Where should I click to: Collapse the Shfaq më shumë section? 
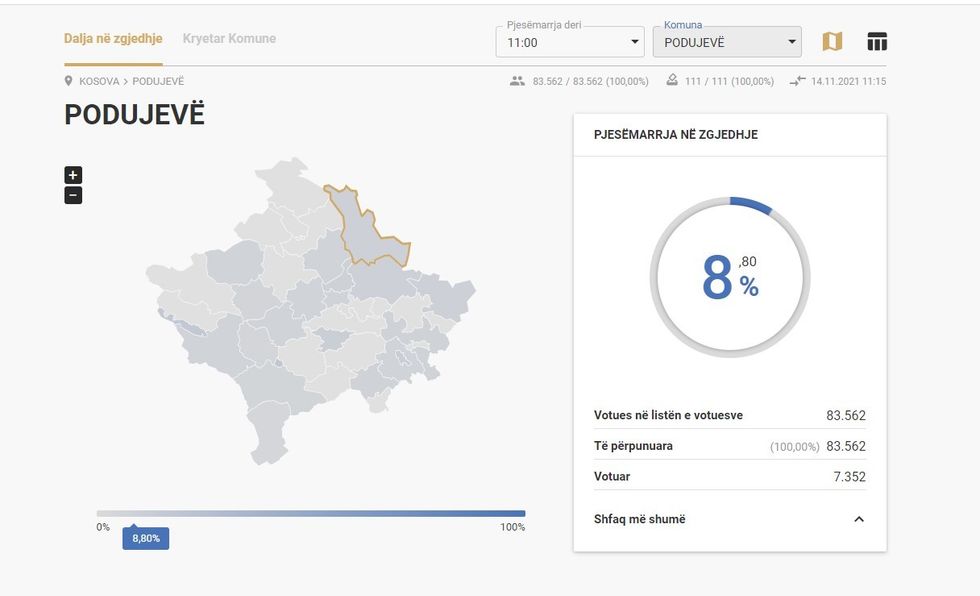pos(858,519)
